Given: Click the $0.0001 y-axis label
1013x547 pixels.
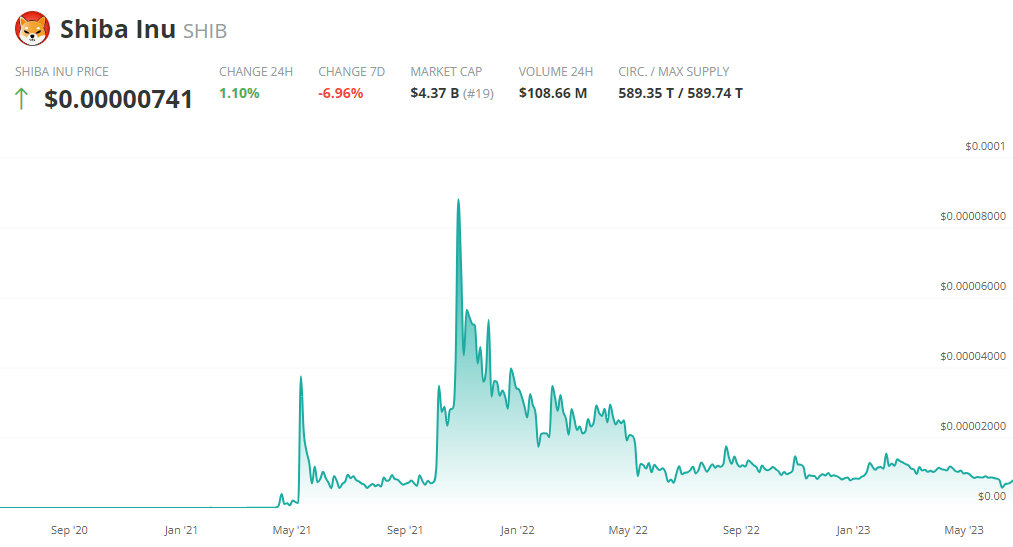Looking at the screenshot, I should coord(984,146).
